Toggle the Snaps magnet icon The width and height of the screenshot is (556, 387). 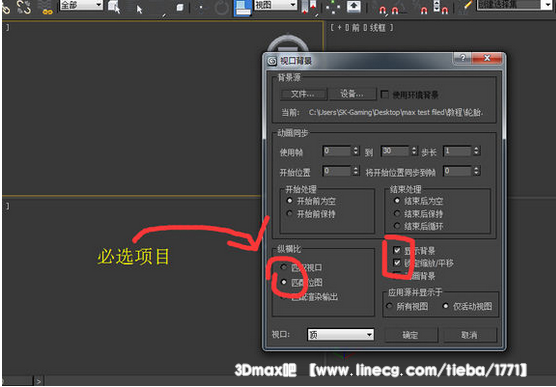coord(383,10)
